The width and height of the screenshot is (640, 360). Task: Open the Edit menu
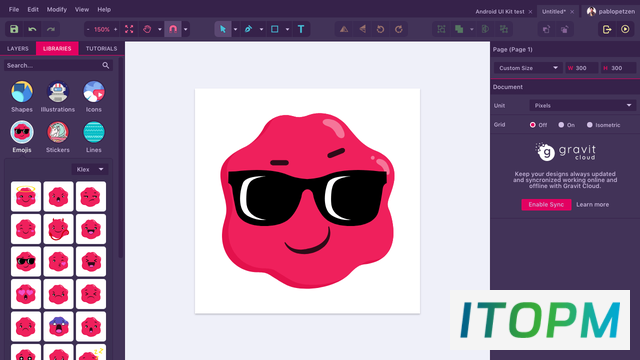coord(33,9)
